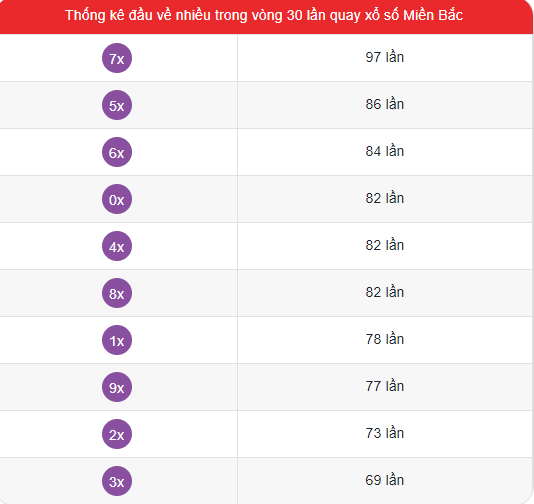Click the 2x purple circle

point(117,434)
